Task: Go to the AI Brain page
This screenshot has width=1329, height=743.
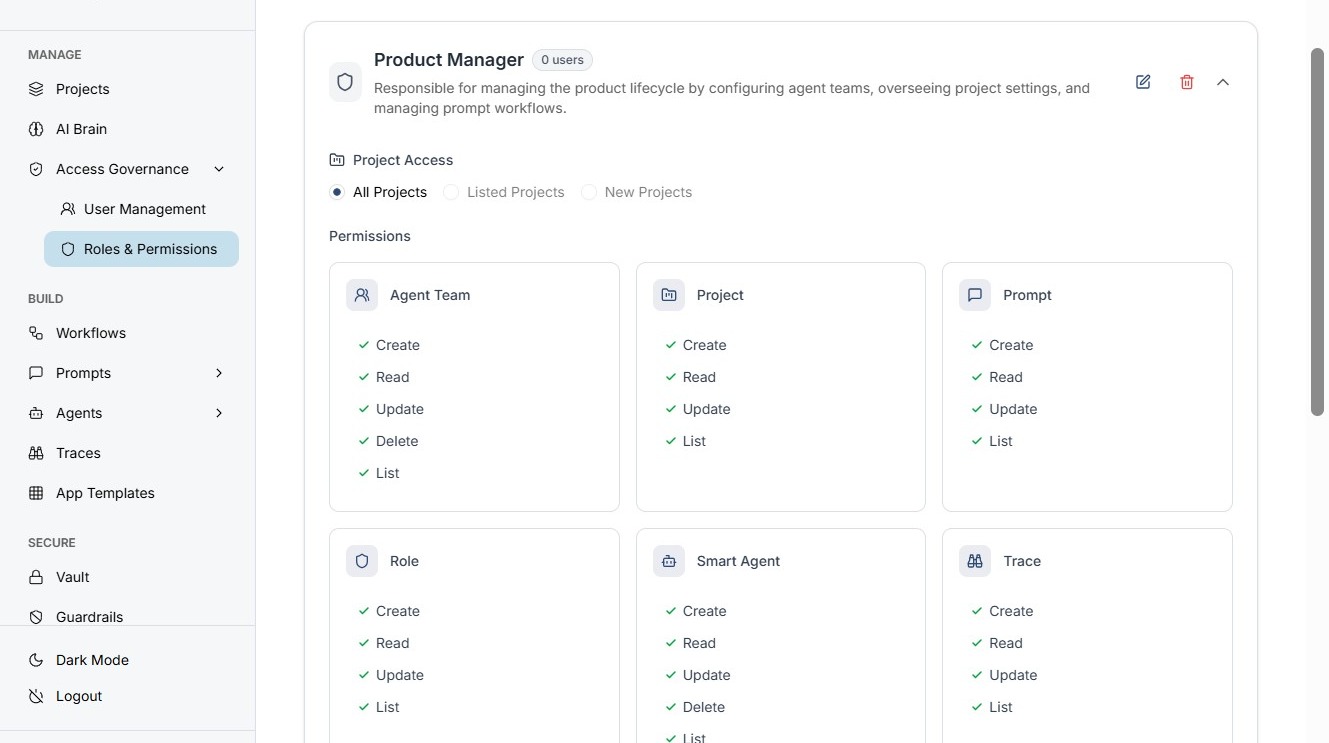Action: 81,129
